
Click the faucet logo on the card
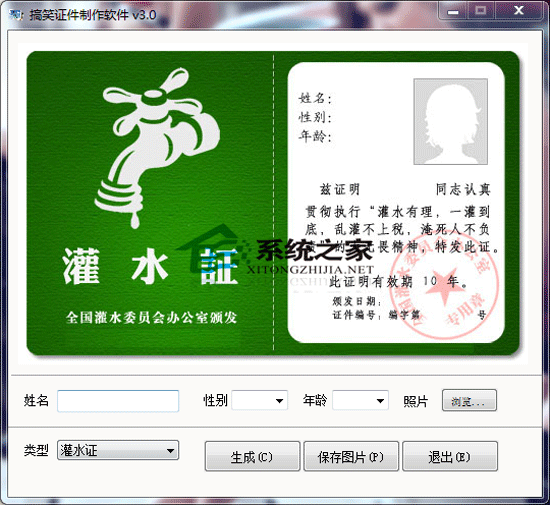(x=156, y=147)
